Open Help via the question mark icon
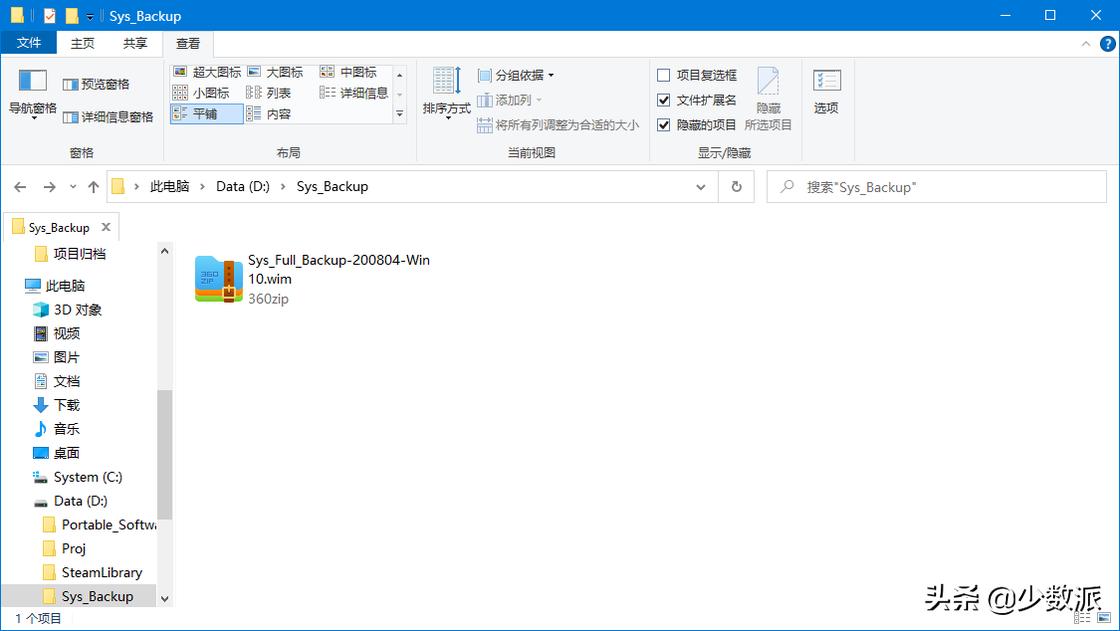 (1107, 43)
